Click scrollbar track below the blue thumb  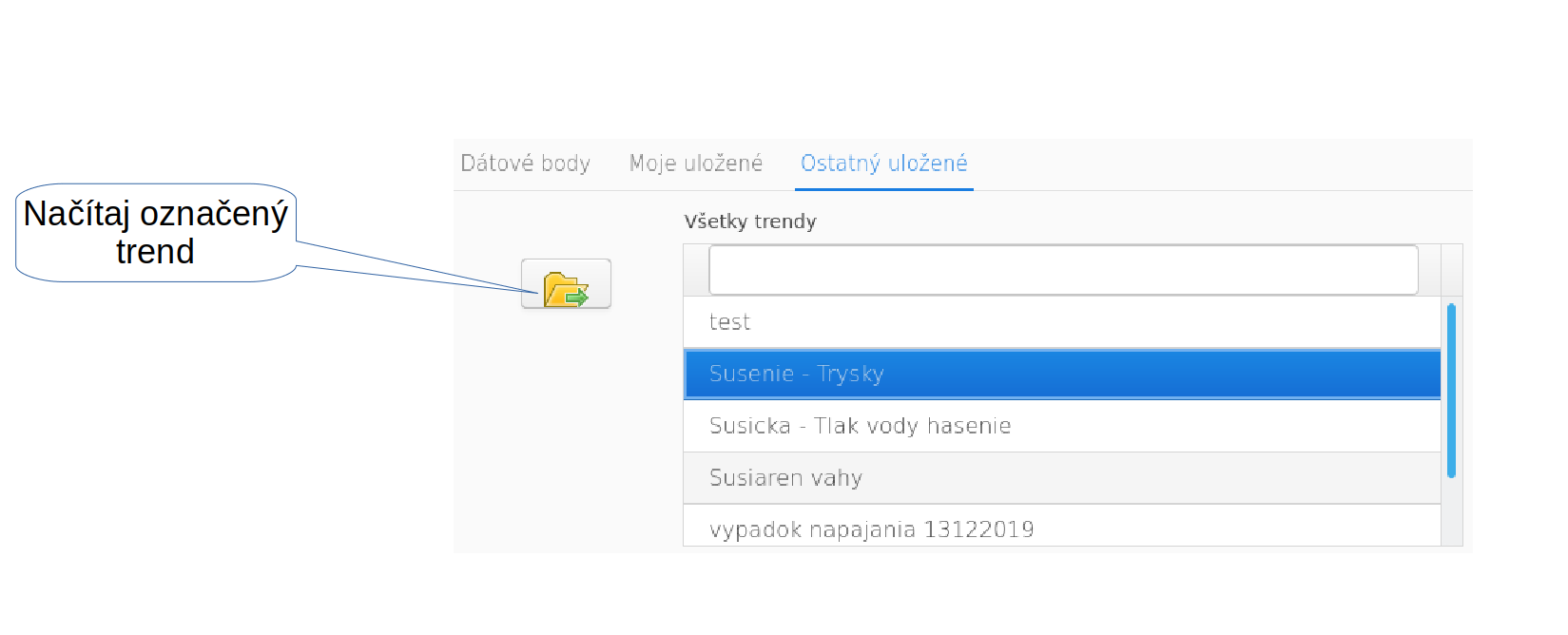(x=1451, y=513)
